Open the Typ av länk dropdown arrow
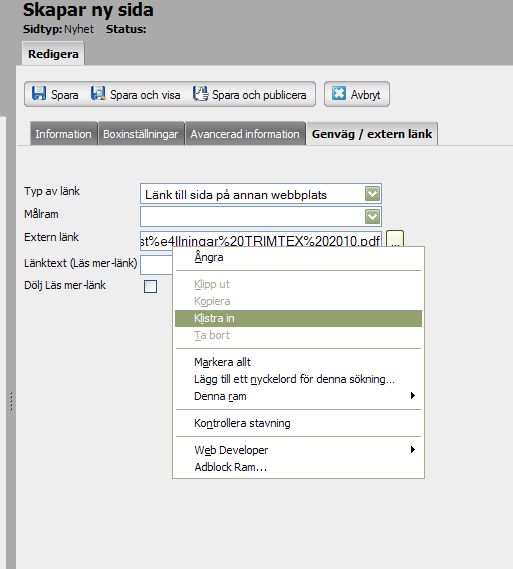The height and width of the screenshot is (569, 513). 372,194
